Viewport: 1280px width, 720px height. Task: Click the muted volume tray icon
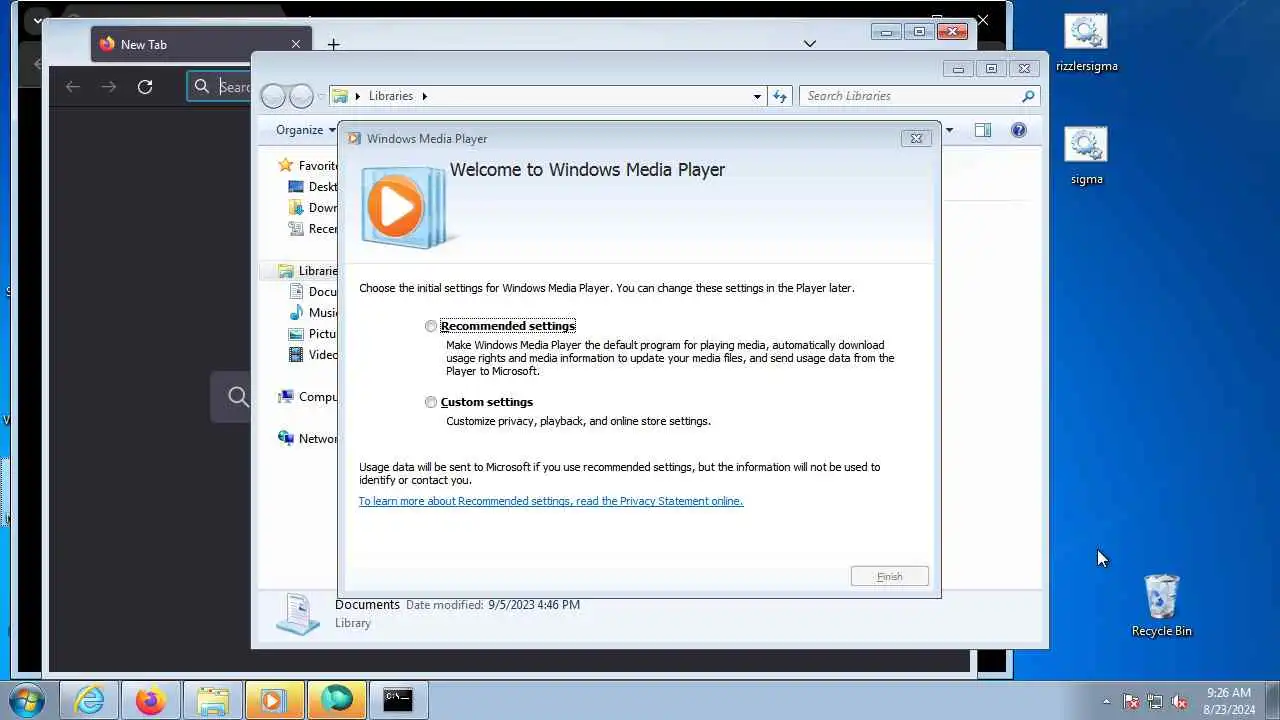[1179, 701]
